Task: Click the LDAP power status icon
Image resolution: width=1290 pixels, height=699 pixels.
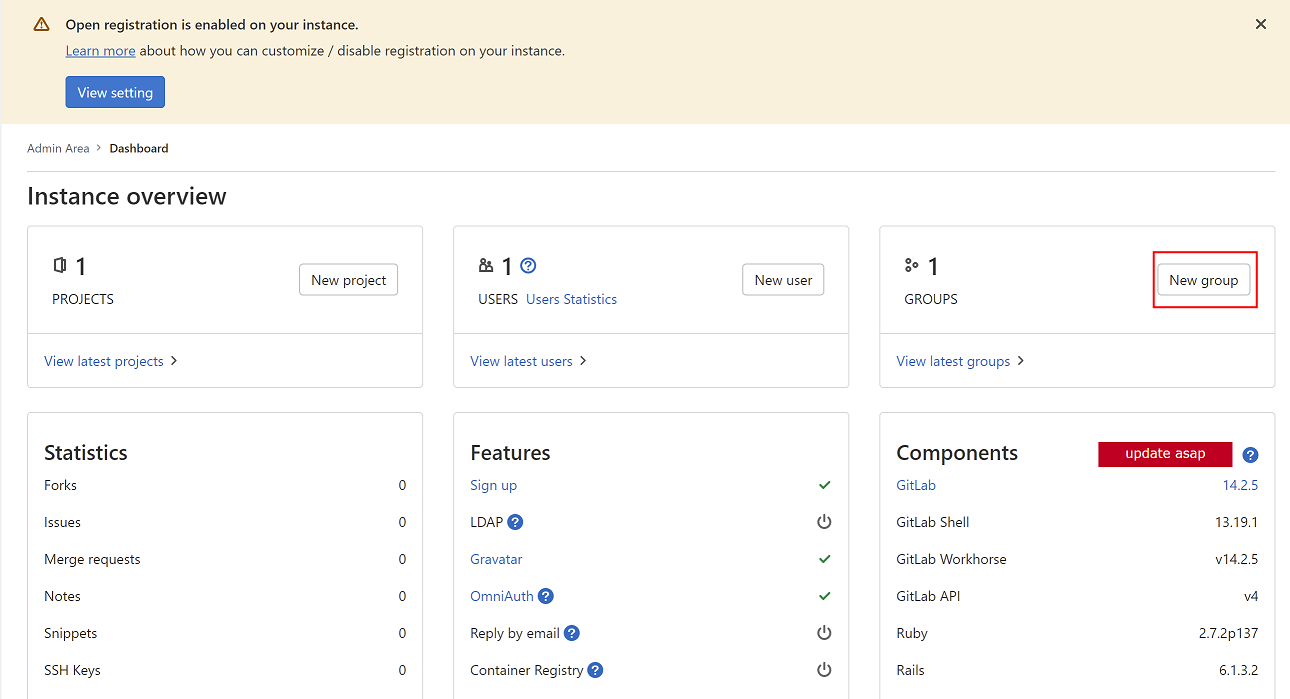Action: 824,522
